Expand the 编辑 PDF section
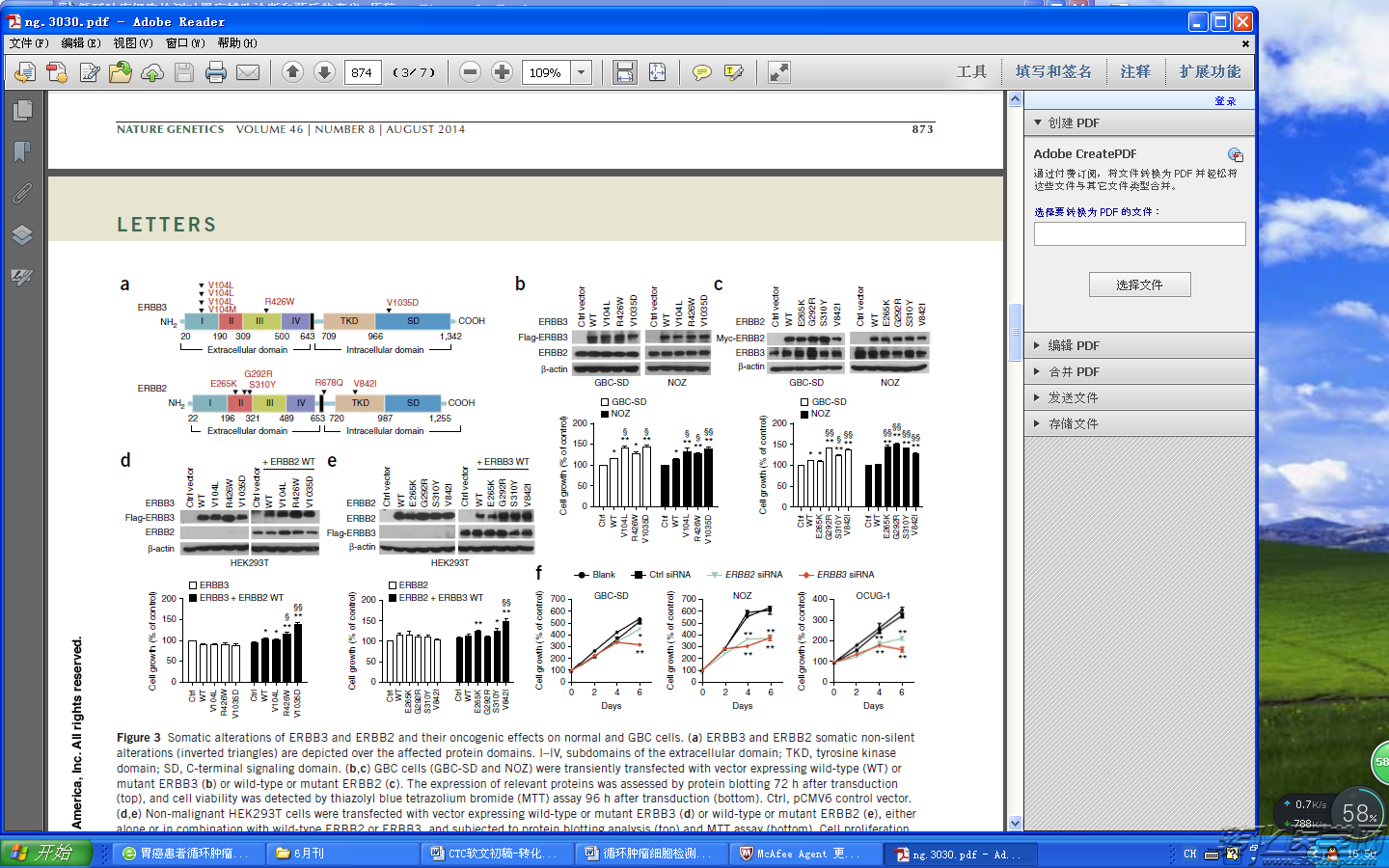This screenshot has width=1389, height=868. click(1139, 345)
